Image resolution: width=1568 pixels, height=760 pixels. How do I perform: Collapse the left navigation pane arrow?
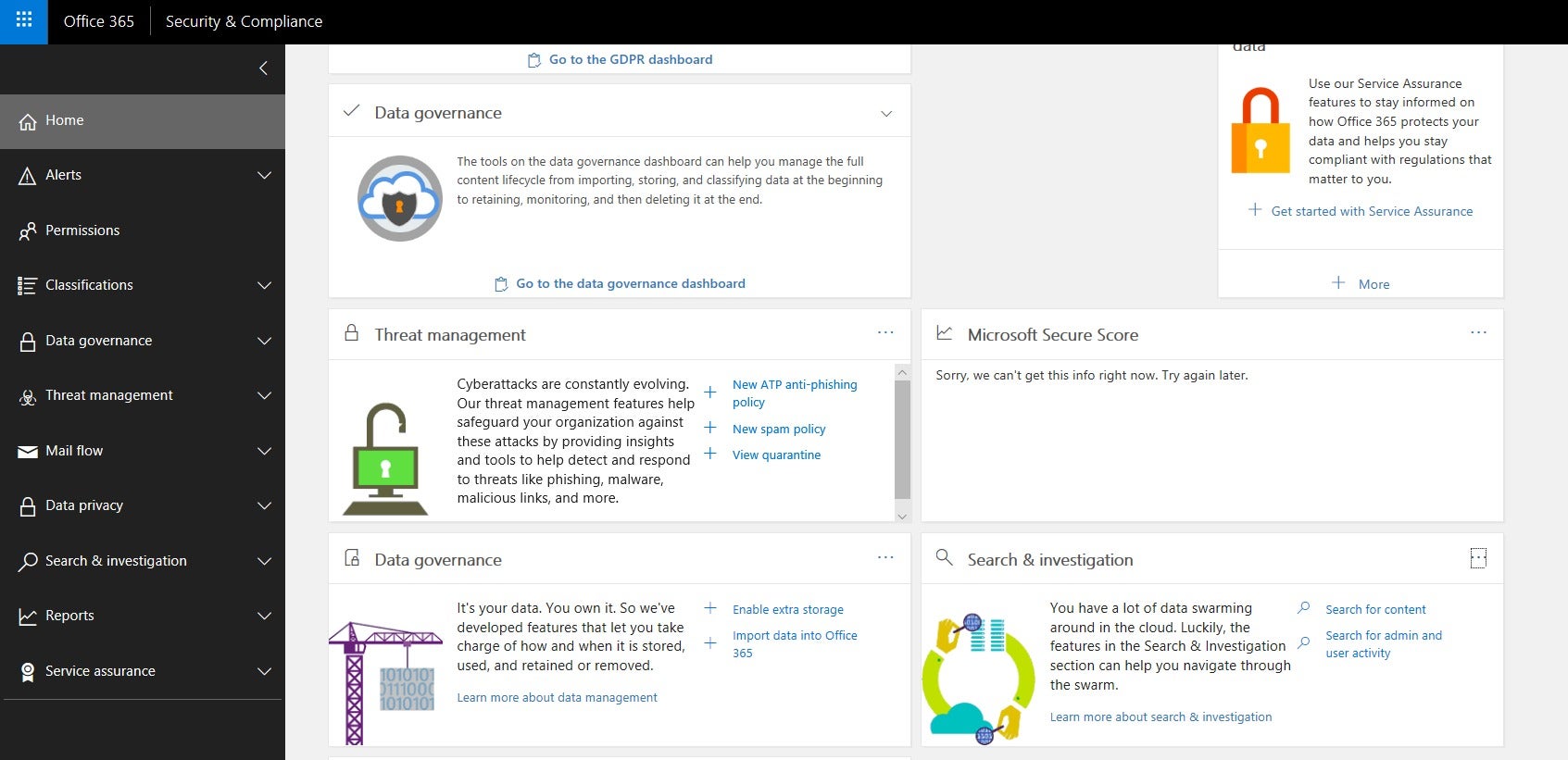(263, 68)
